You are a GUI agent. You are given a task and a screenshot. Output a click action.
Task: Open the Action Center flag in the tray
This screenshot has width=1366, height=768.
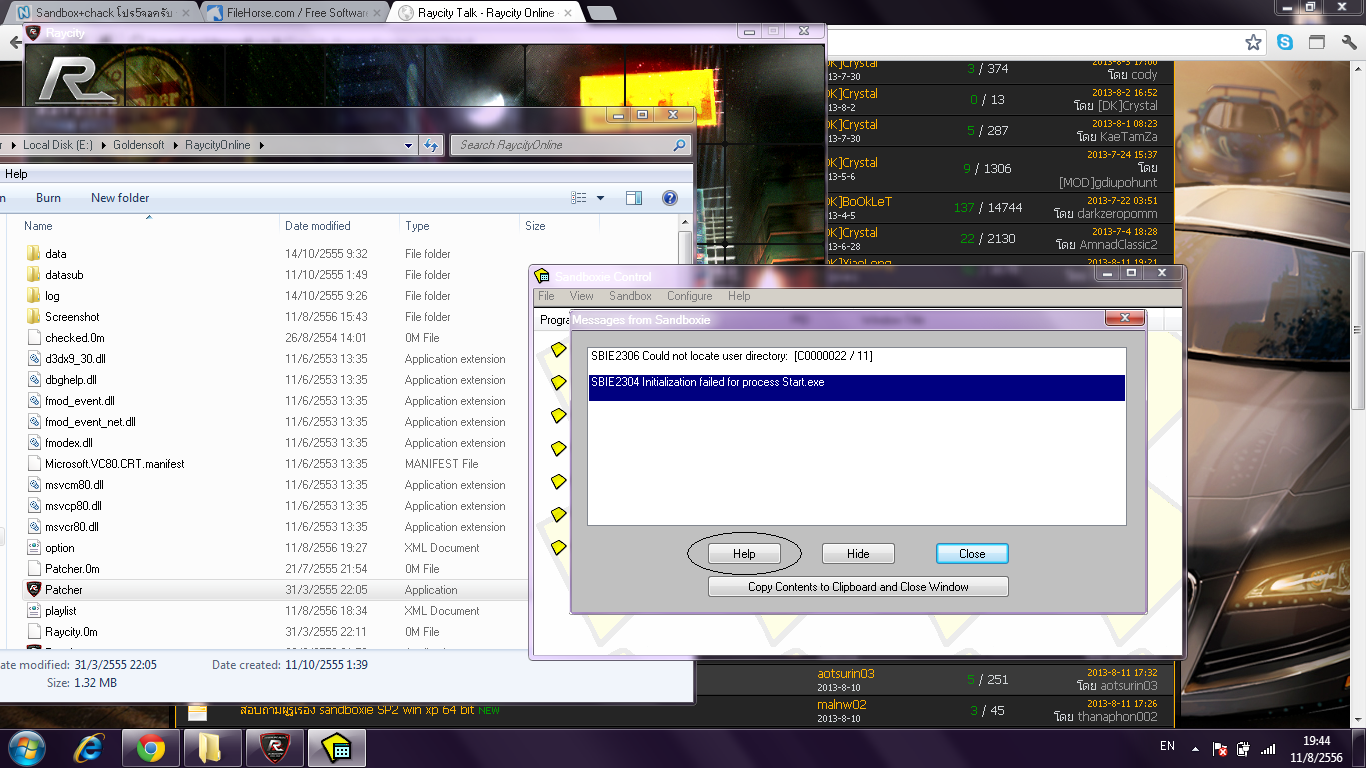(1220, 748)
